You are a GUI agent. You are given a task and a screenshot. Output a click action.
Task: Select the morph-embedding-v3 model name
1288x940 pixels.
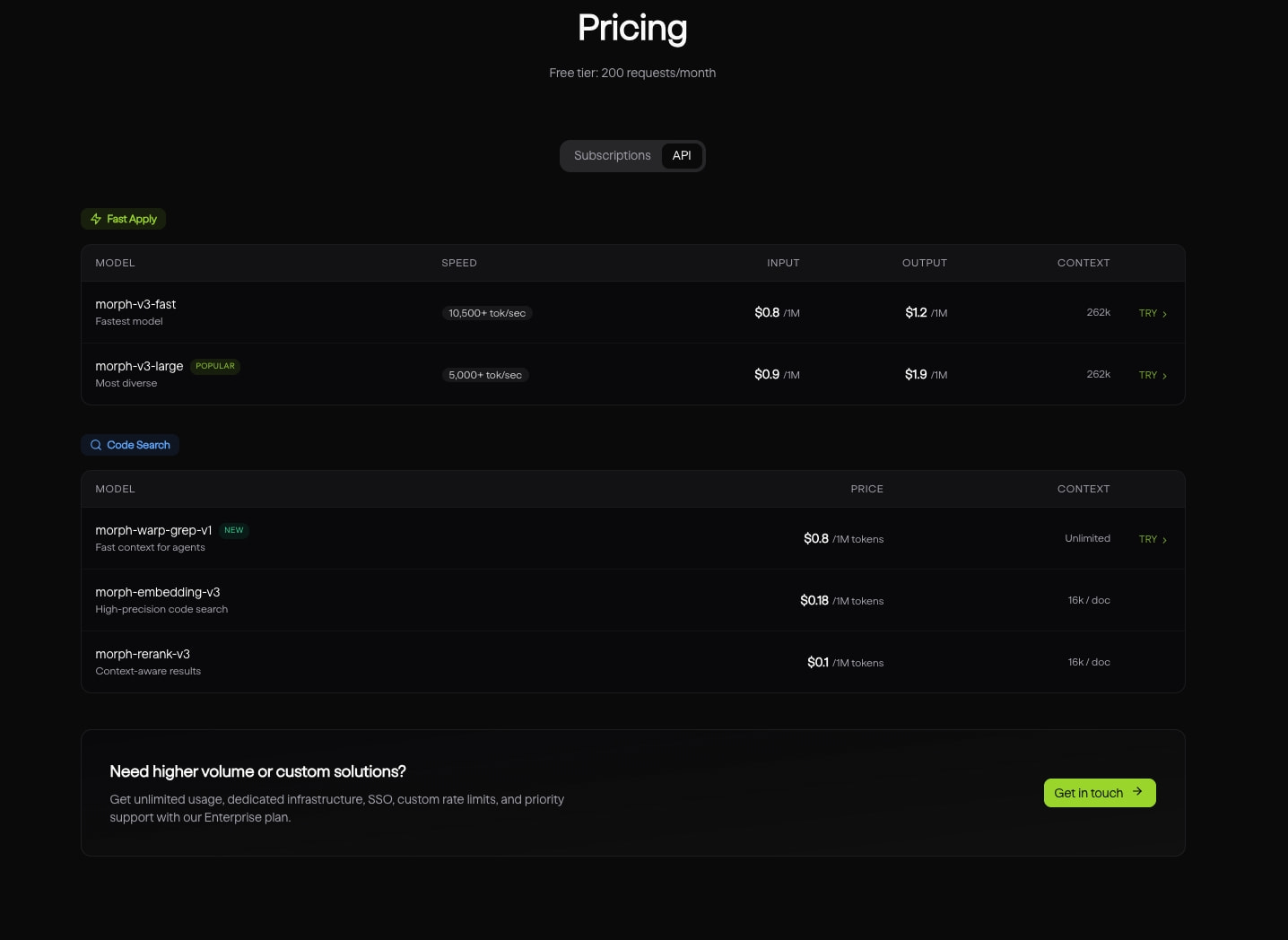(x=158, y=592)
